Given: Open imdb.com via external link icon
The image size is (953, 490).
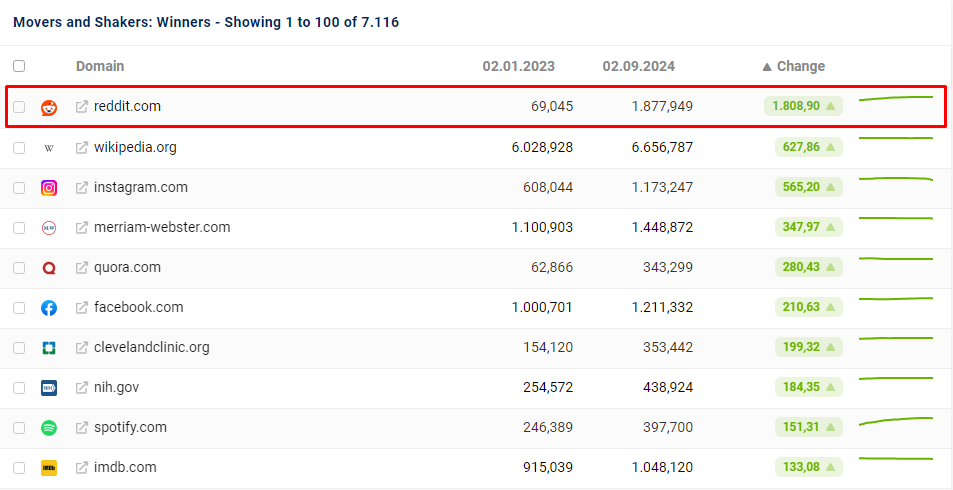Looking at the screenshot, I should click(82, 468).
